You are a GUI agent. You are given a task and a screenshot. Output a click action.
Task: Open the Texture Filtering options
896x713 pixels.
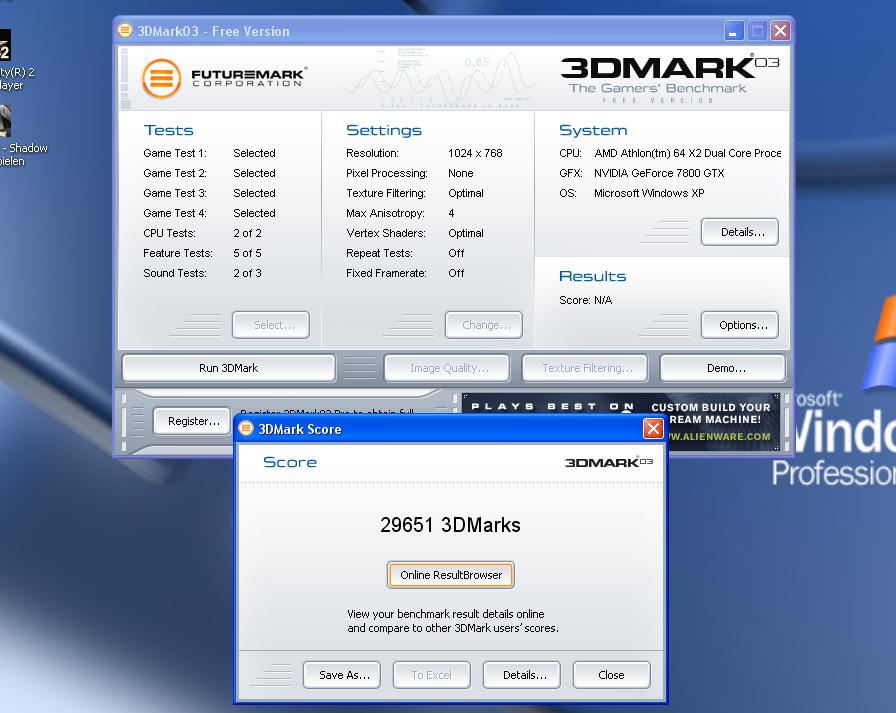[x=585, y=368]
